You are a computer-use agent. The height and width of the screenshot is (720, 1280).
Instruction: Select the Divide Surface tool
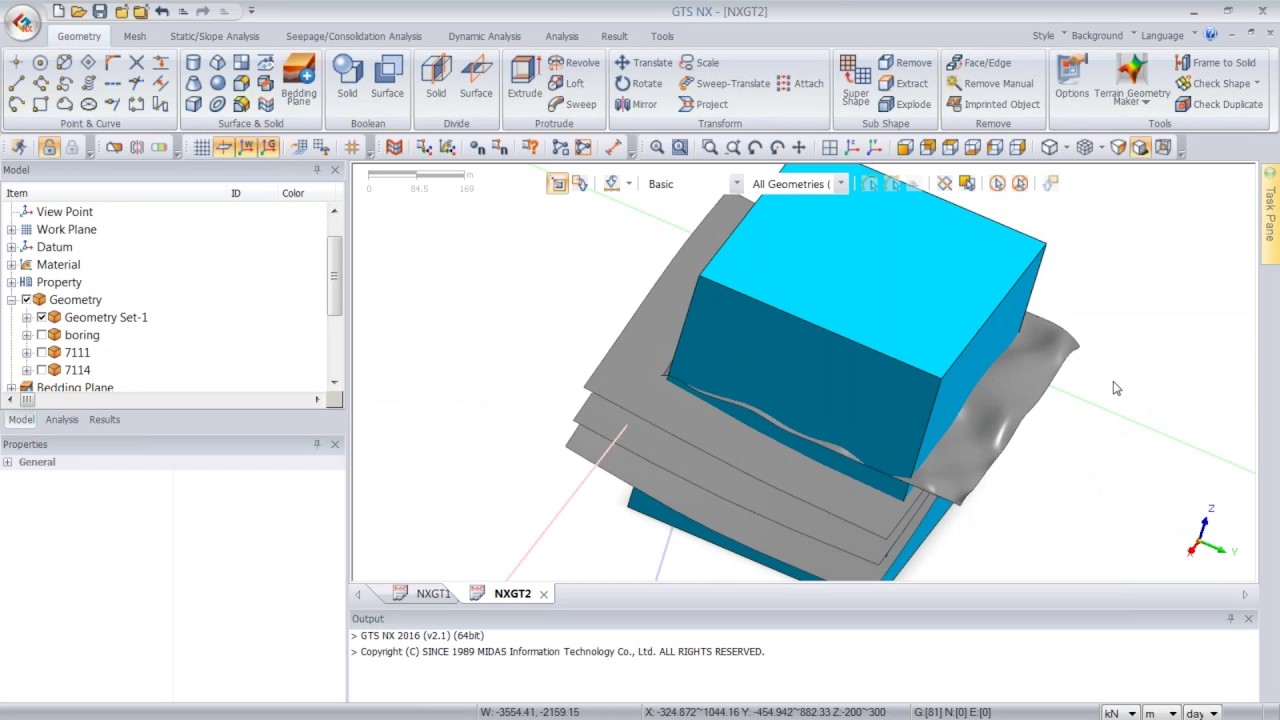point(476,78)
